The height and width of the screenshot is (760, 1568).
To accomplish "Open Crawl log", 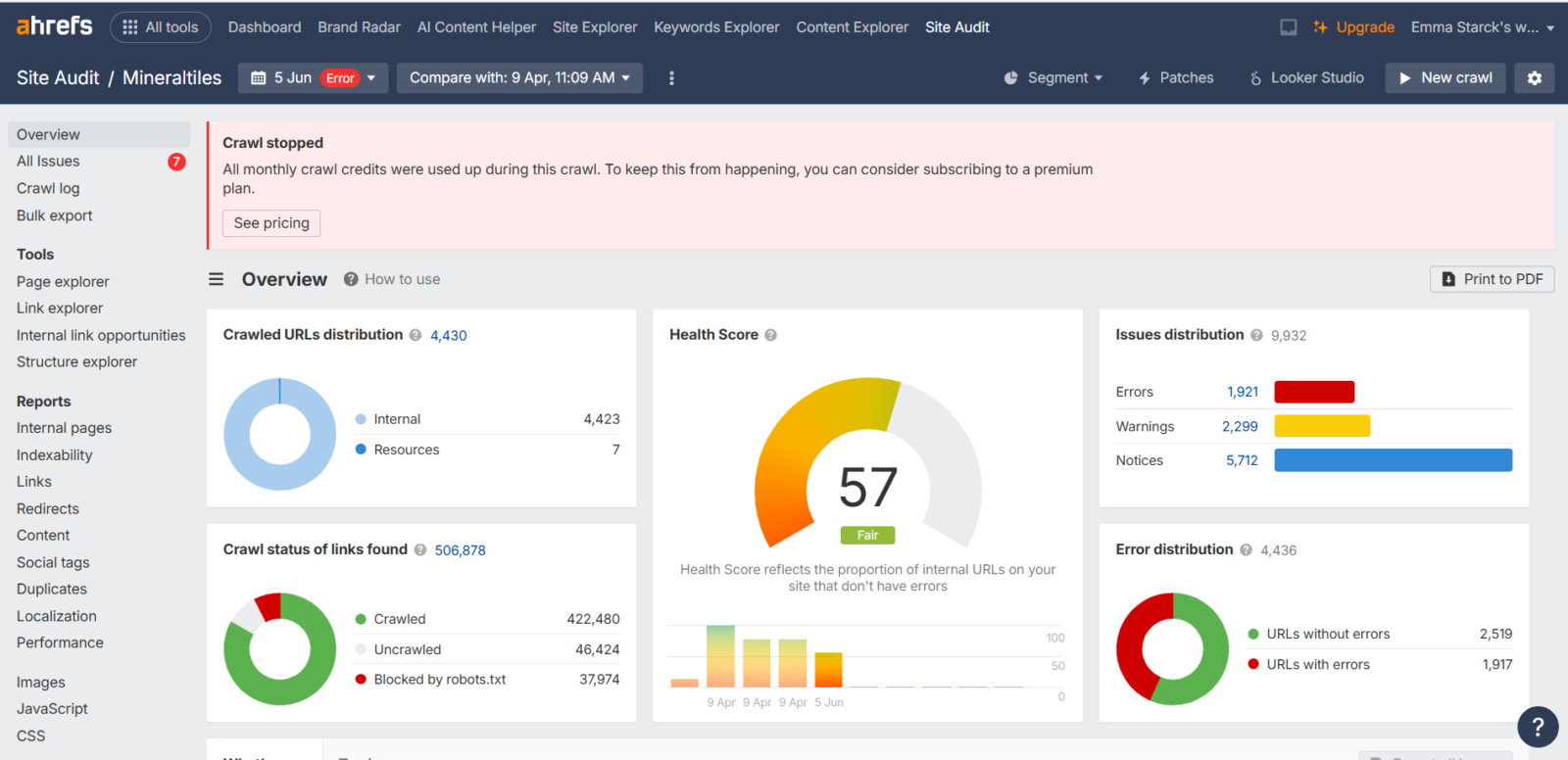I will click(48, 188).
